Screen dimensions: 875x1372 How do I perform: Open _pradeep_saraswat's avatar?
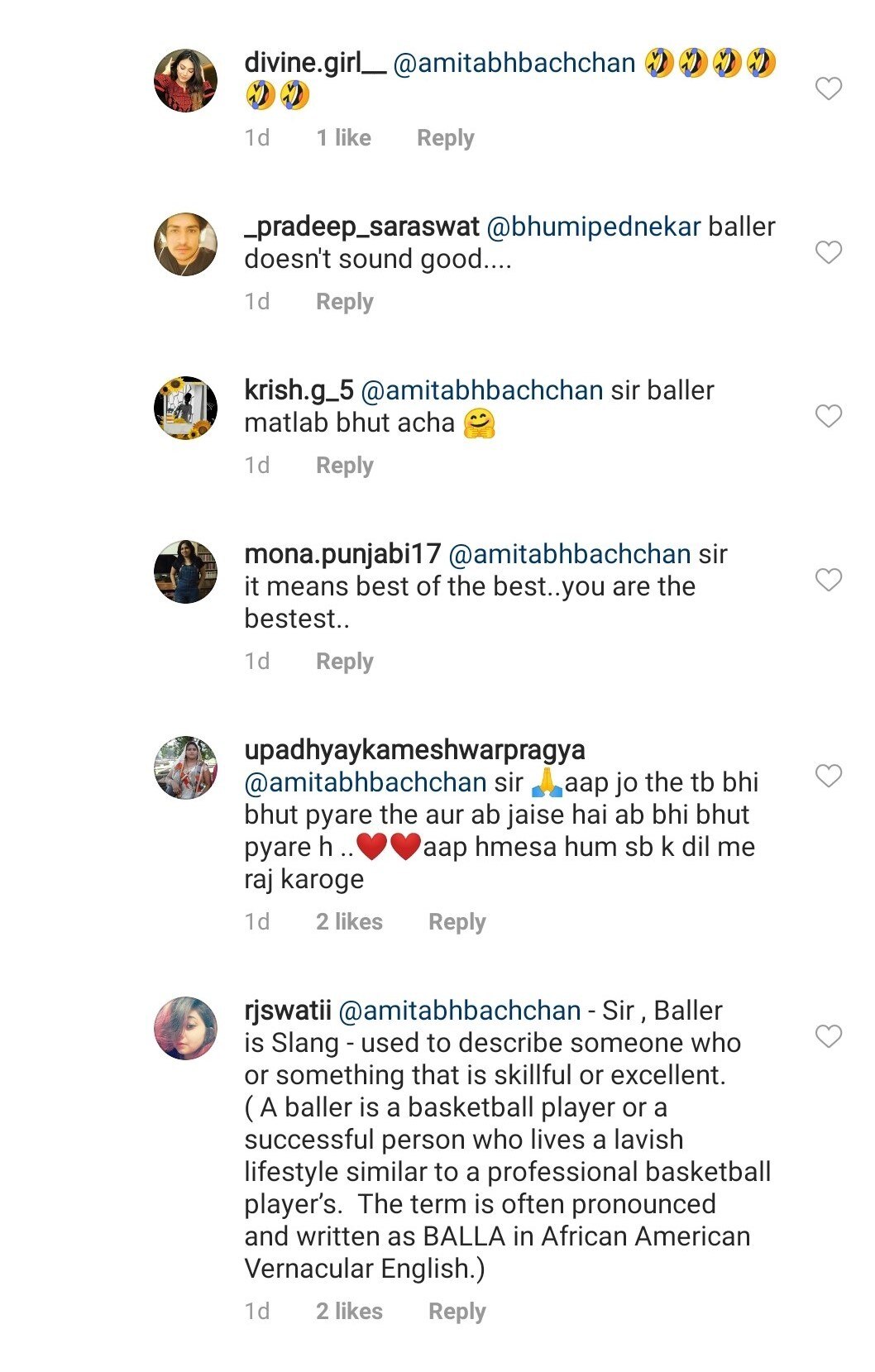click(x=186, y=244)
